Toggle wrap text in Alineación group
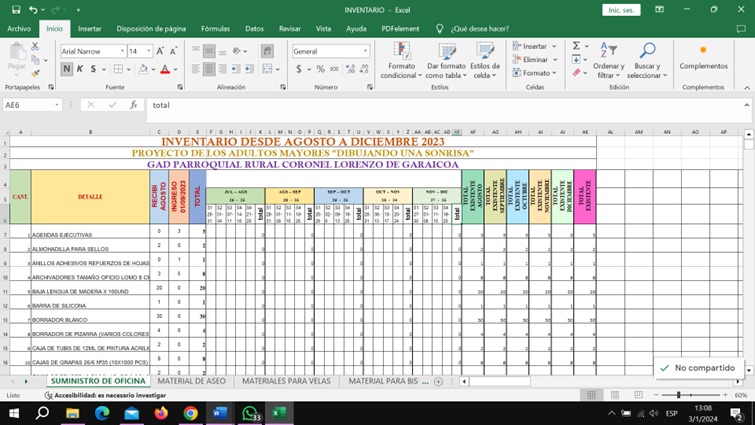The height and width of the screenshot is (425, 755). point(267,50)
